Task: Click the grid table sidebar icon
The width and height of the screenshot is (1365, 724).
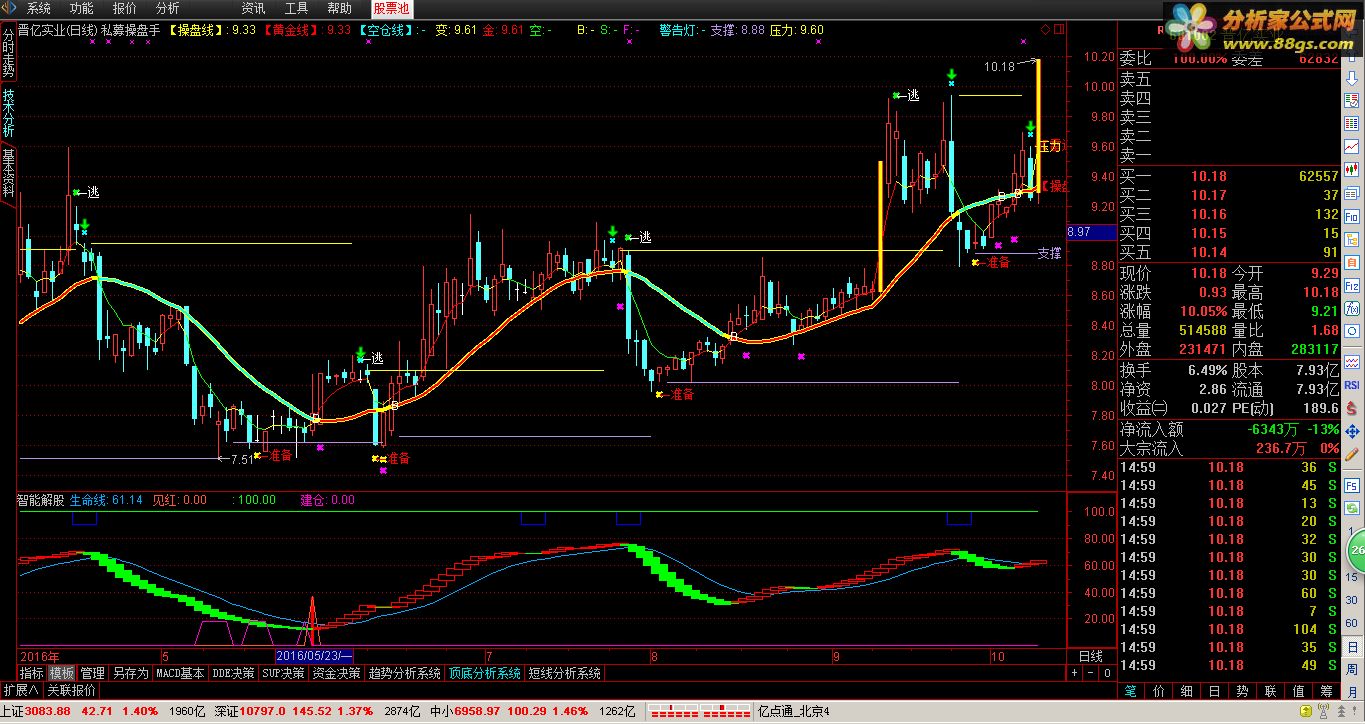Action: pyautogui.click(x=1351, y=122)
